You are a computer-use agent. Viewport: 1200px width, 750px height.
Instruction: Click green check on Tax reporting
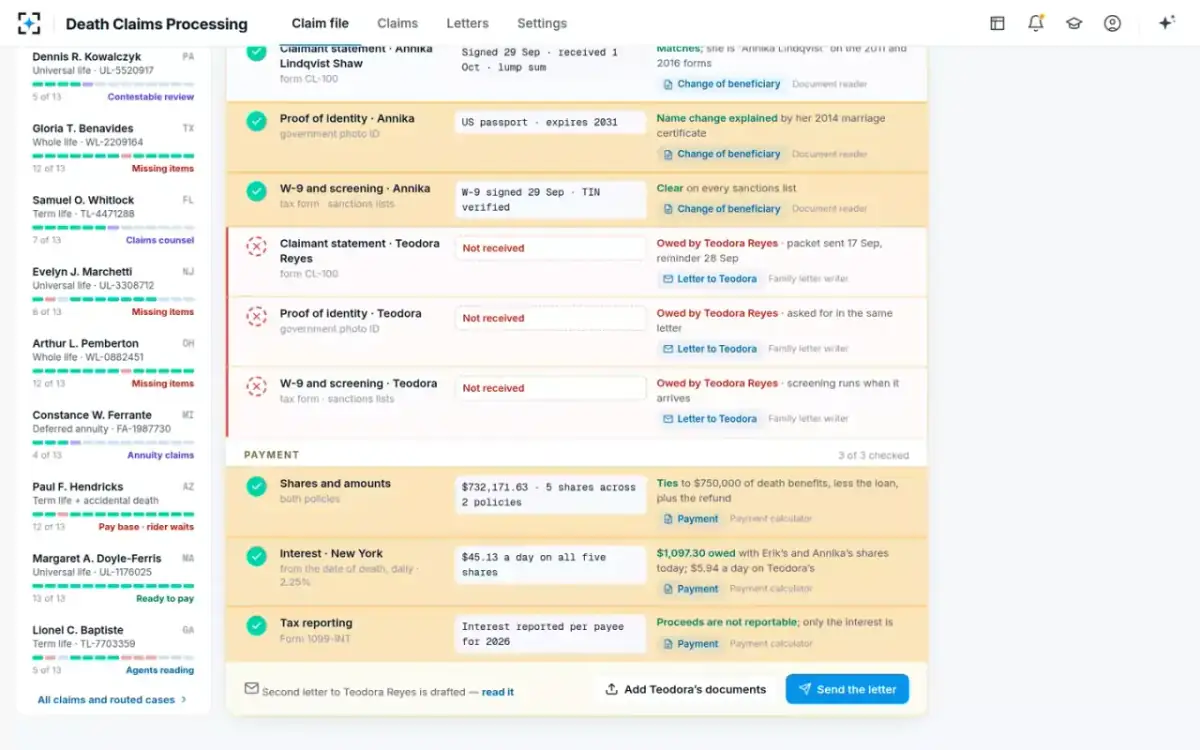(257, 626)
